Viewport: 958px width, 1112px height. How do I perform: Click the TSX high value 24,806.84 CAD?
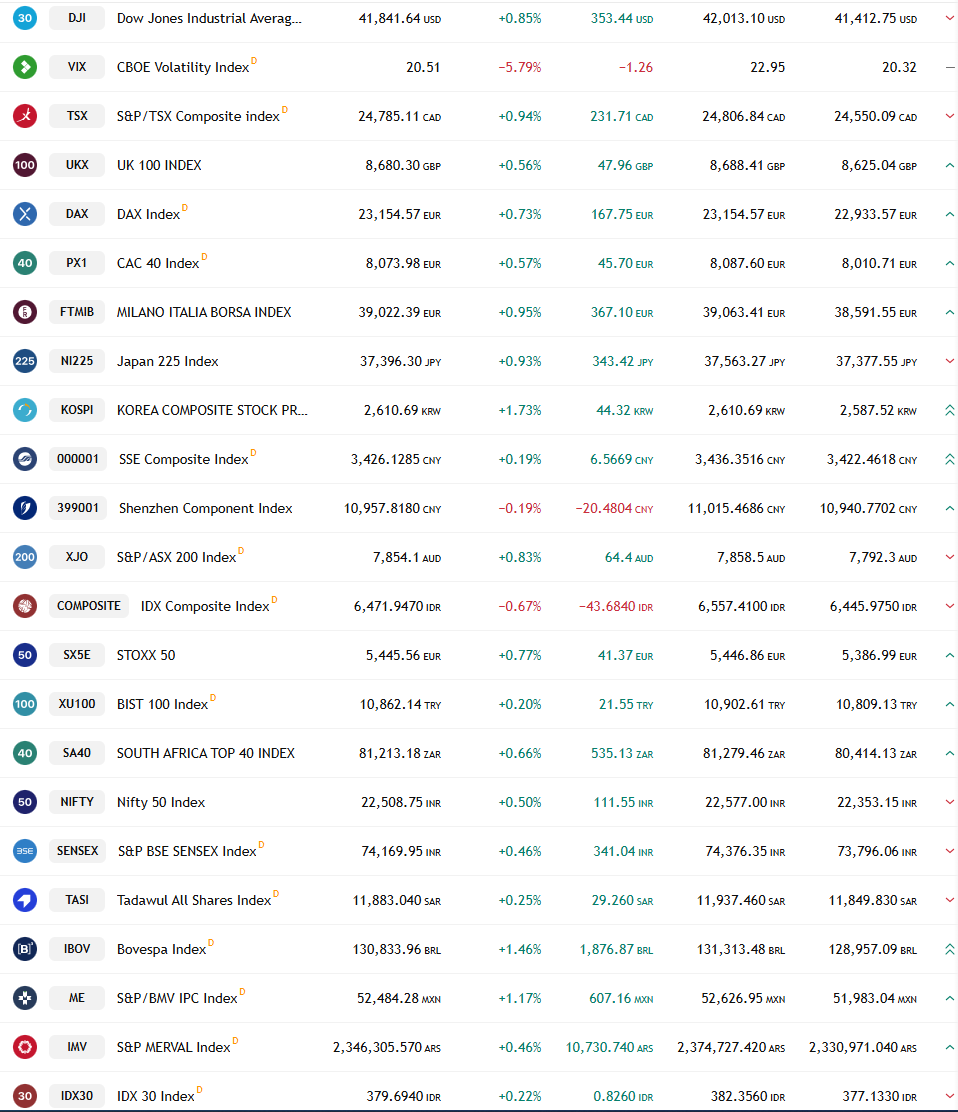[743, 116]
